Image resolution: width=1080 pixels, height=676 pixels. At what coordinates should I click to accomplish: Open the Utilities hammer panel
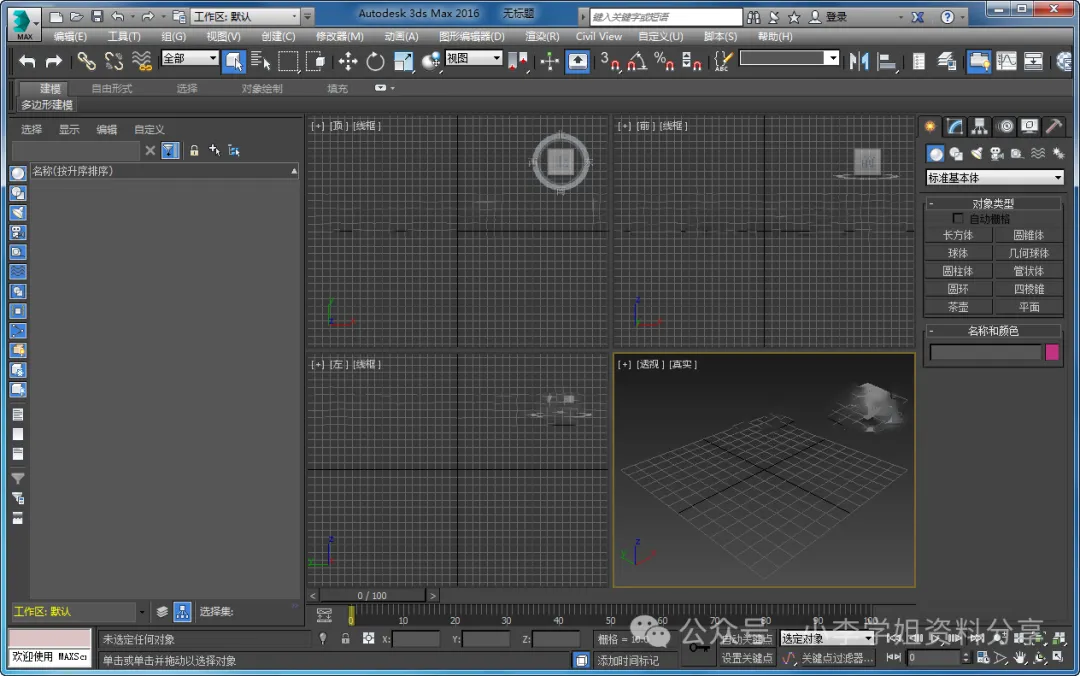[1054, 126]
